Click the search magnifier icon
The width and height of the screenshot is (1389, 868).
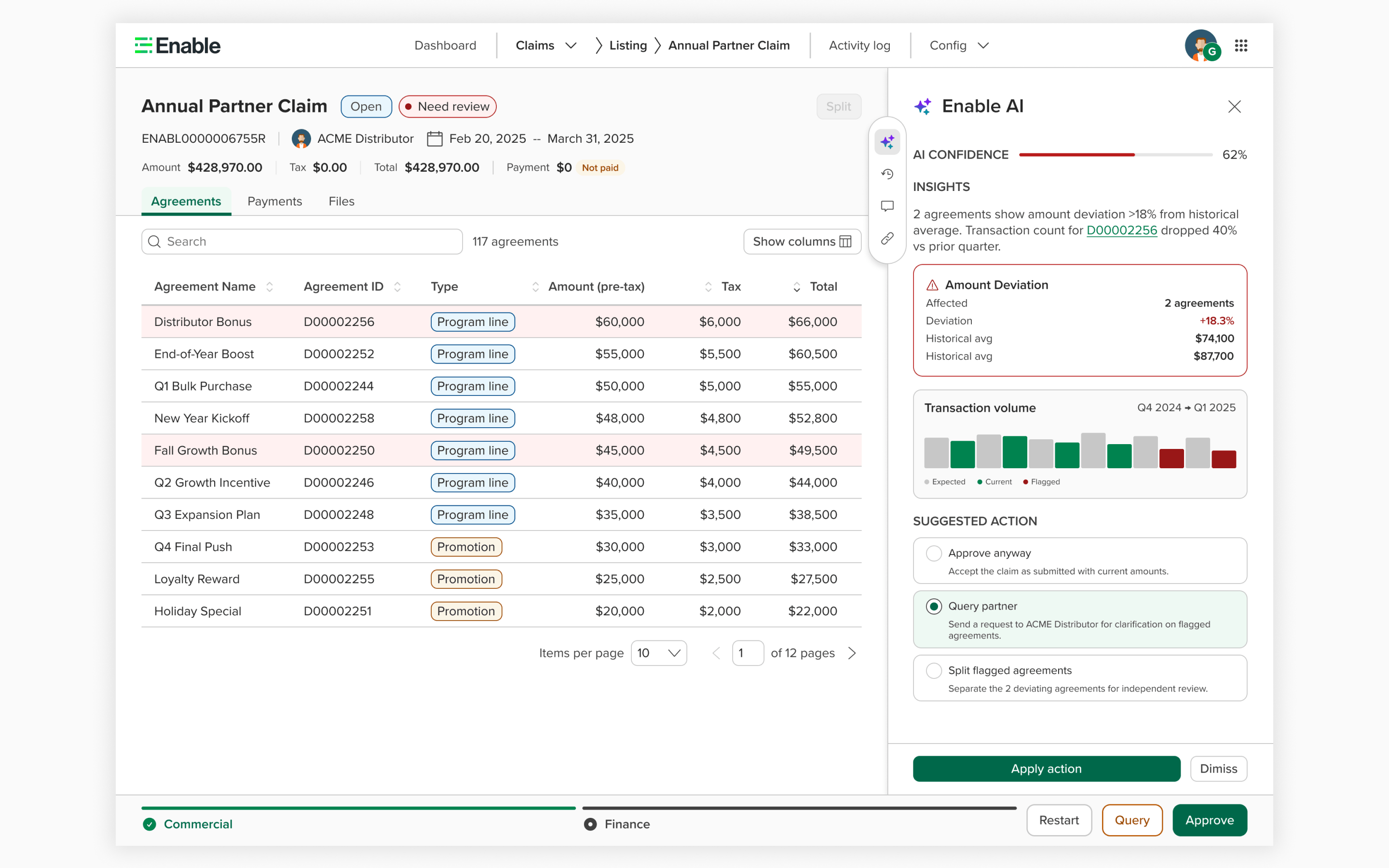point(154,242)
